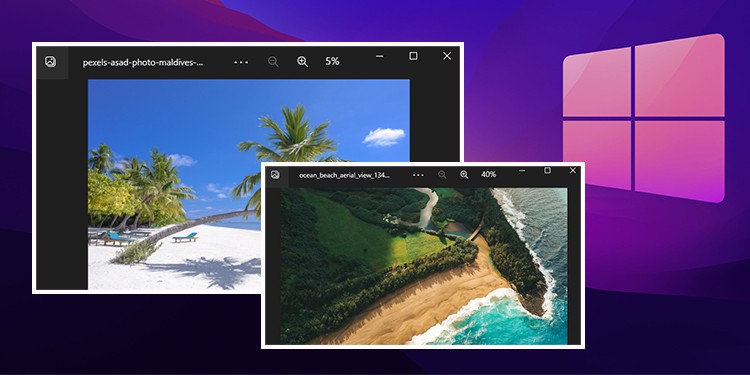The width and height of the screenshot is (750, 375).
Task: Open the three-dots menu in the ocean_beach window
Action: (418, 175)
